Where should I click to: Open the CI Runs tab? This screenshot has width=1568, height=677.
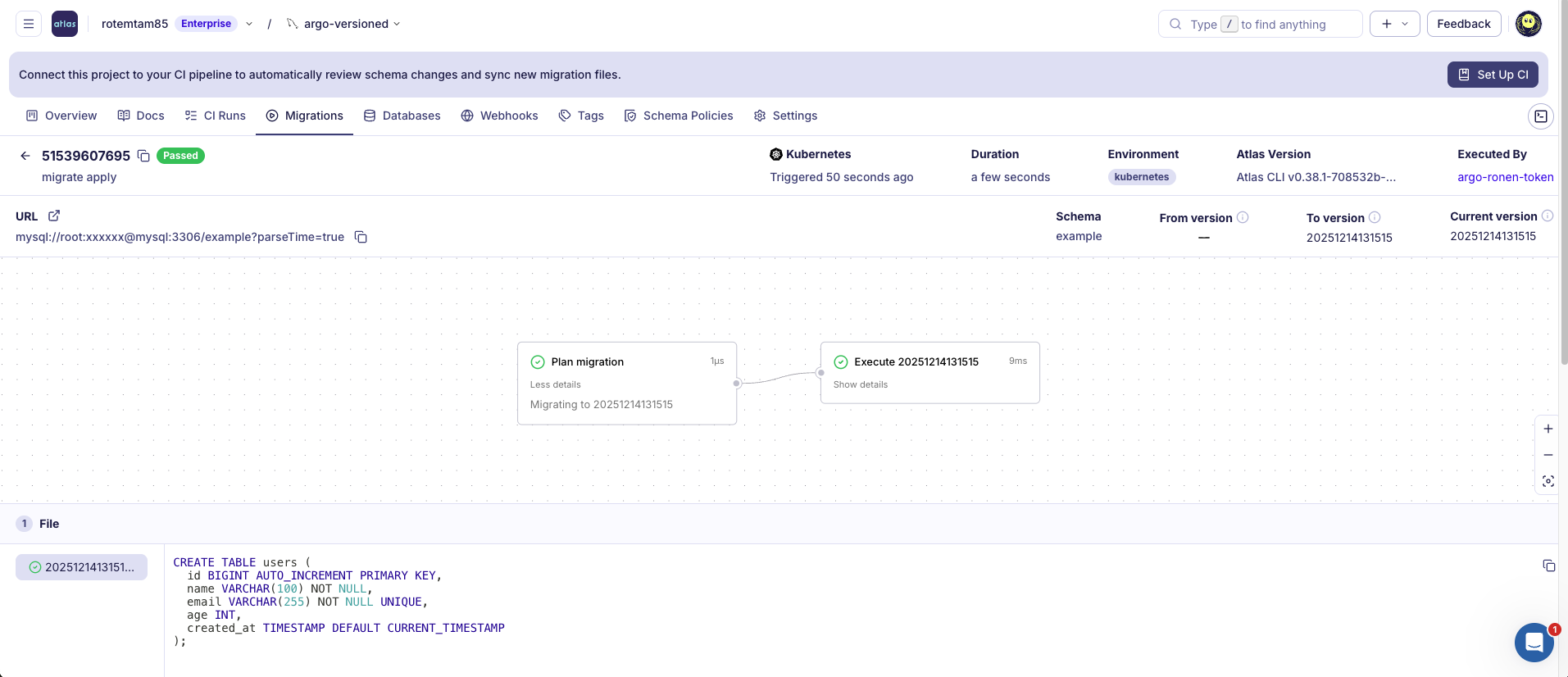[x=215, y=116]
